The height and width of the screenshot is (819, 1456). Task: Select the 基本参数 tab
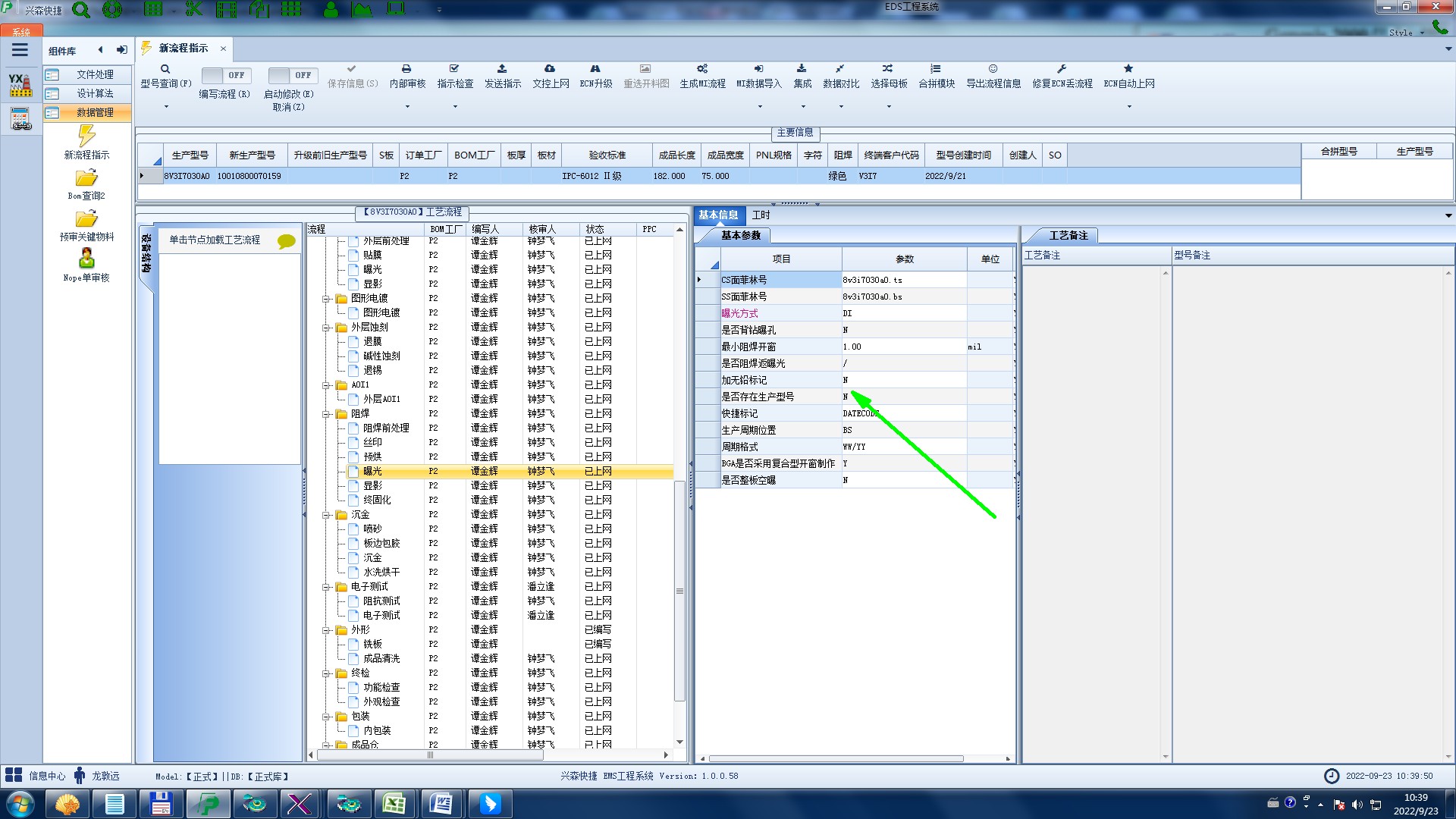tap(740, 235)
